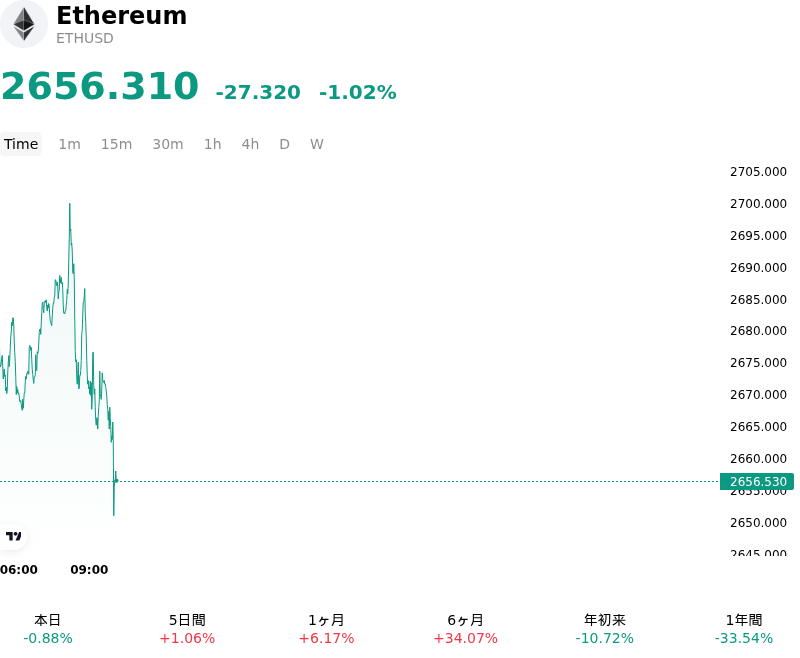Screen dimensions: 800x658
Task: Click the ETHUSD ticker symbol
Action: pos(85,38)
